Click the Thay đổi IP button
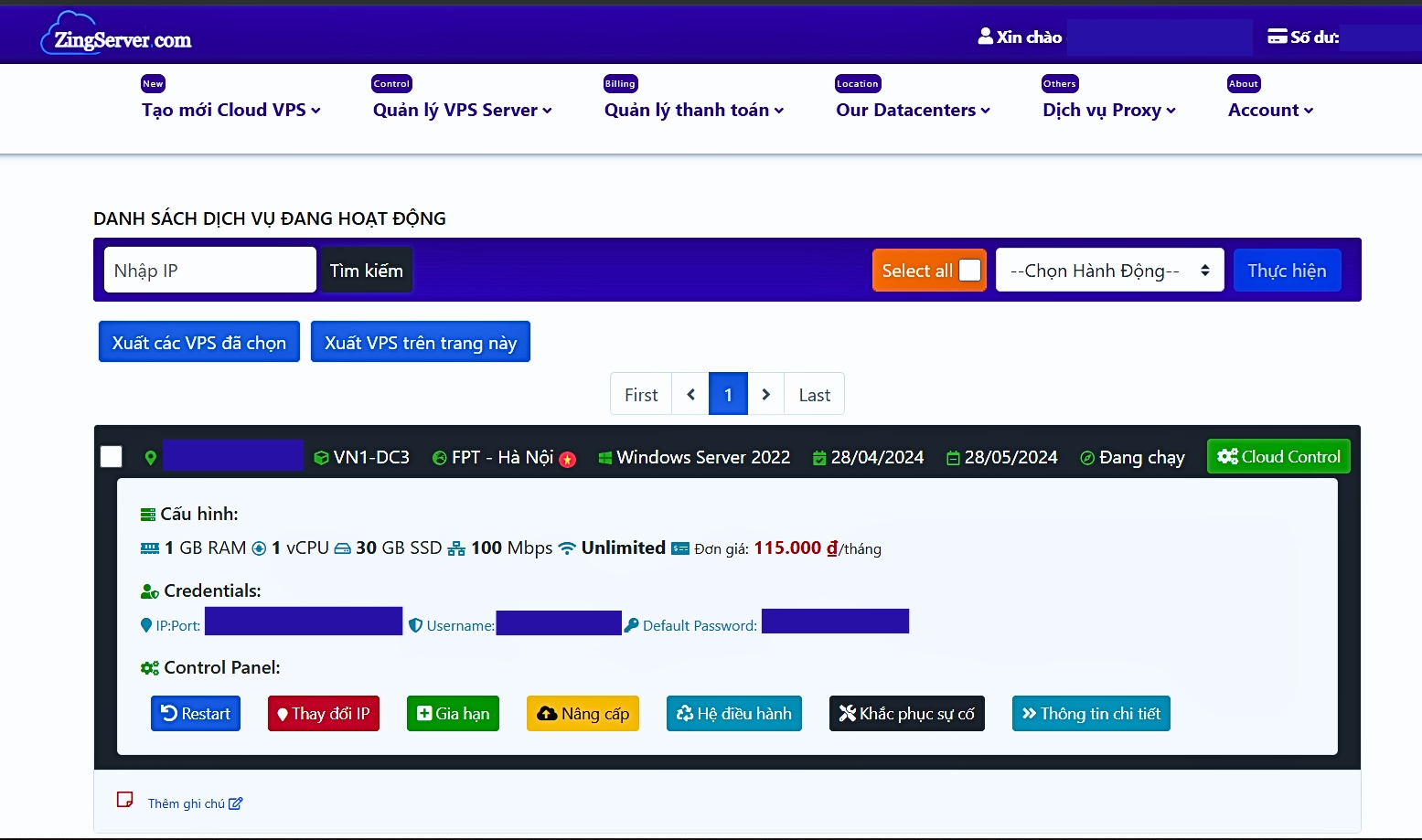The height and width of the screenshot is (840, 1422). pos(324,714)
